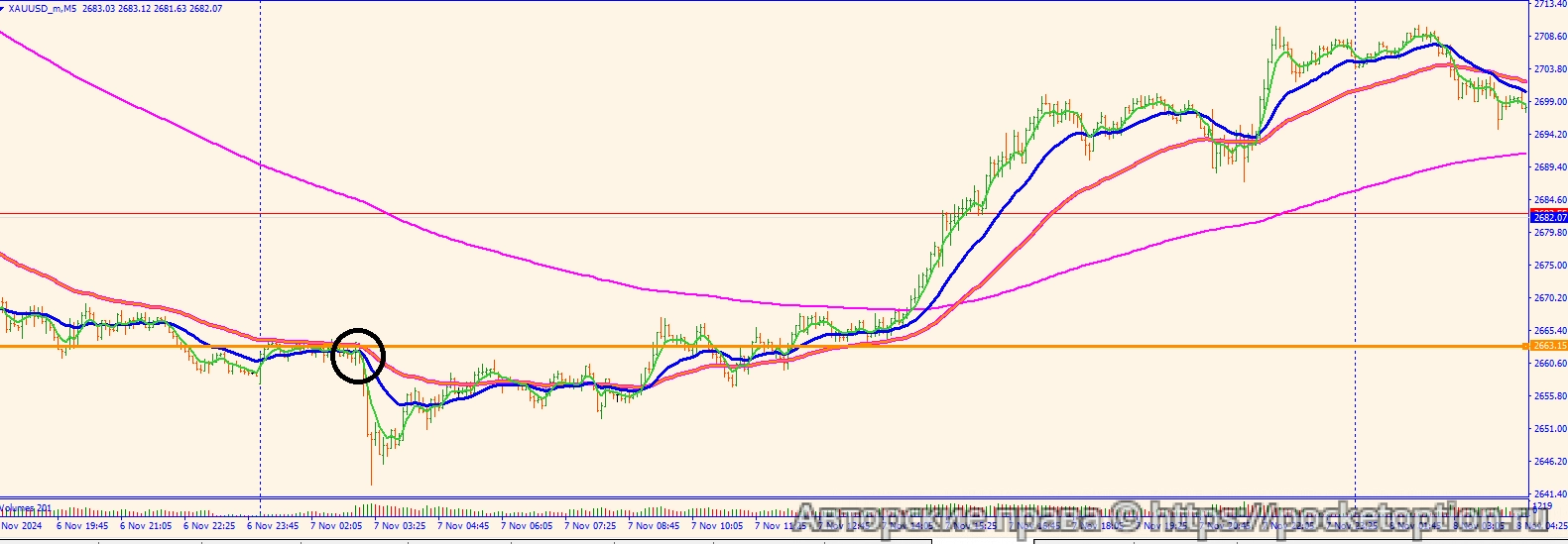Click the XAUUSD_m,M5 chart title text
Viewport: 1568px width, 544px height.
(42, 9)
